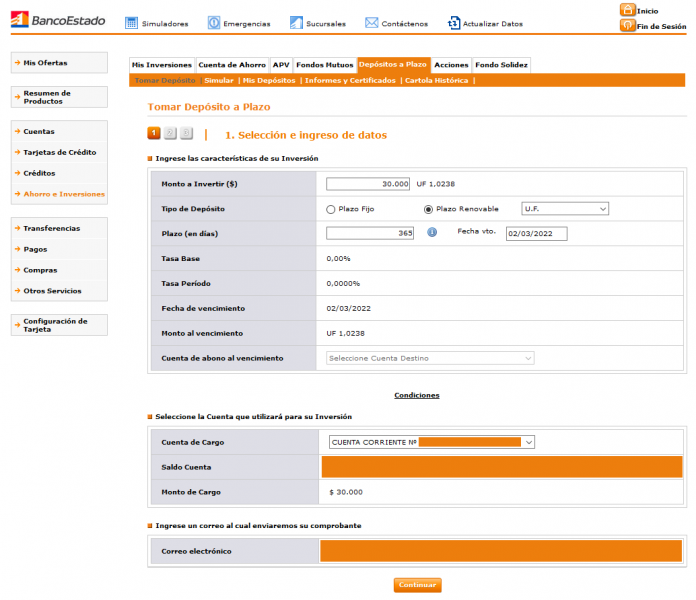Click the Fin de Sesión icon
The image size is (696, 600).
pos(628,26)
